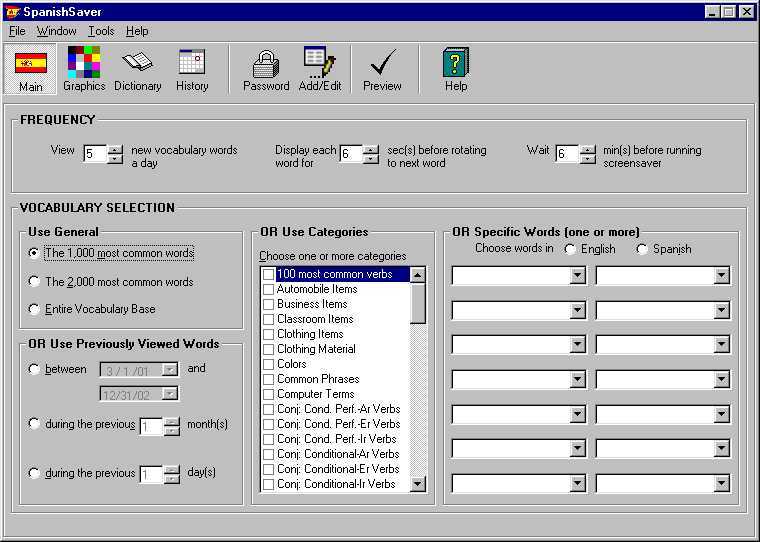Decrease minutes before running screensaver
This screenshot has height=542, width=760.
coord(587,159)
